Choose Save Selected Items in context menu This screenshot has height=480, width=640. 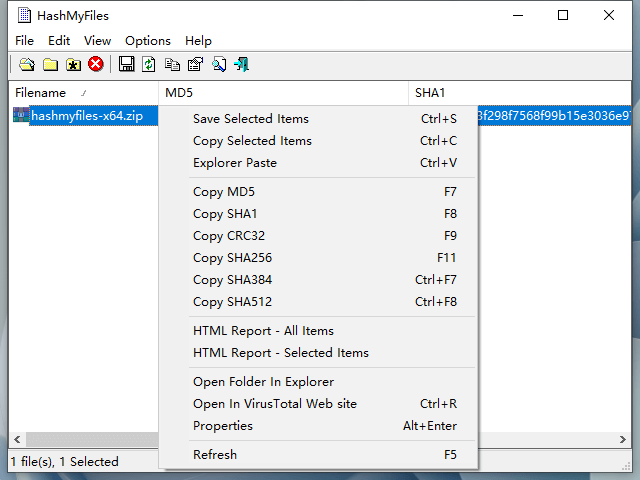(x=318, y=119)
